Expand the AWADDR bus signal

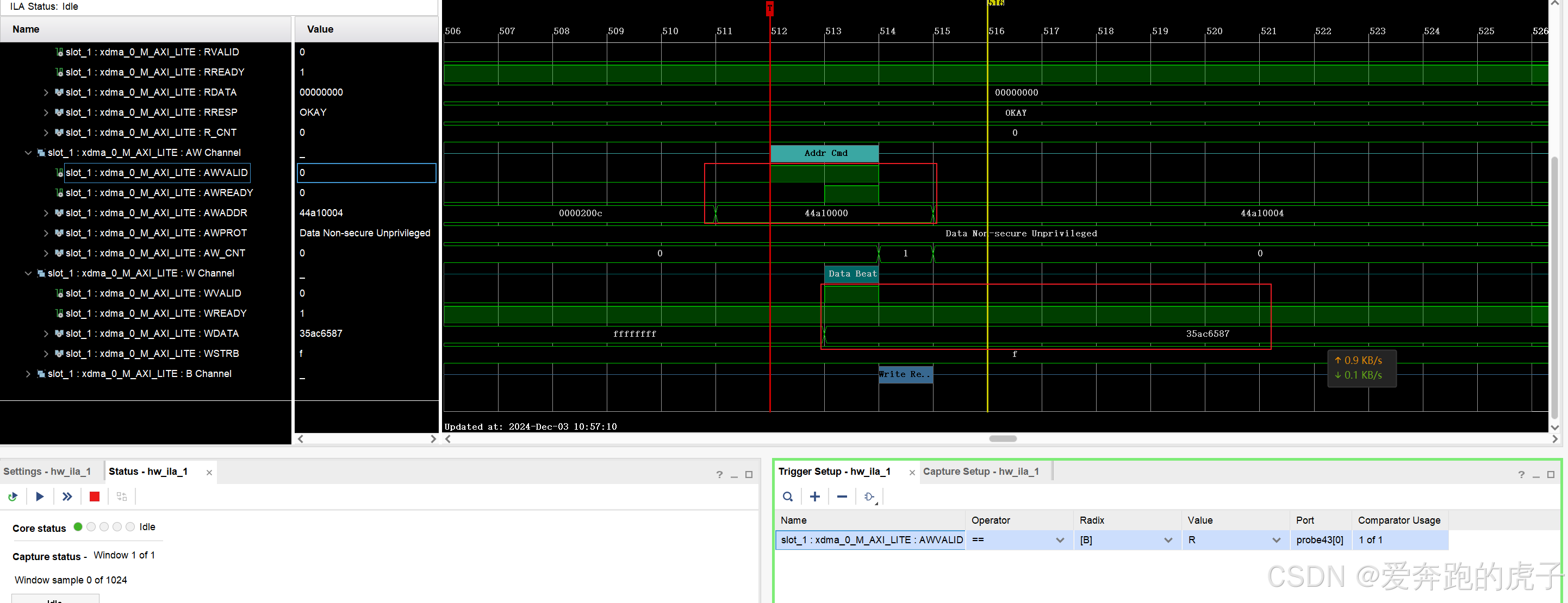46,213
